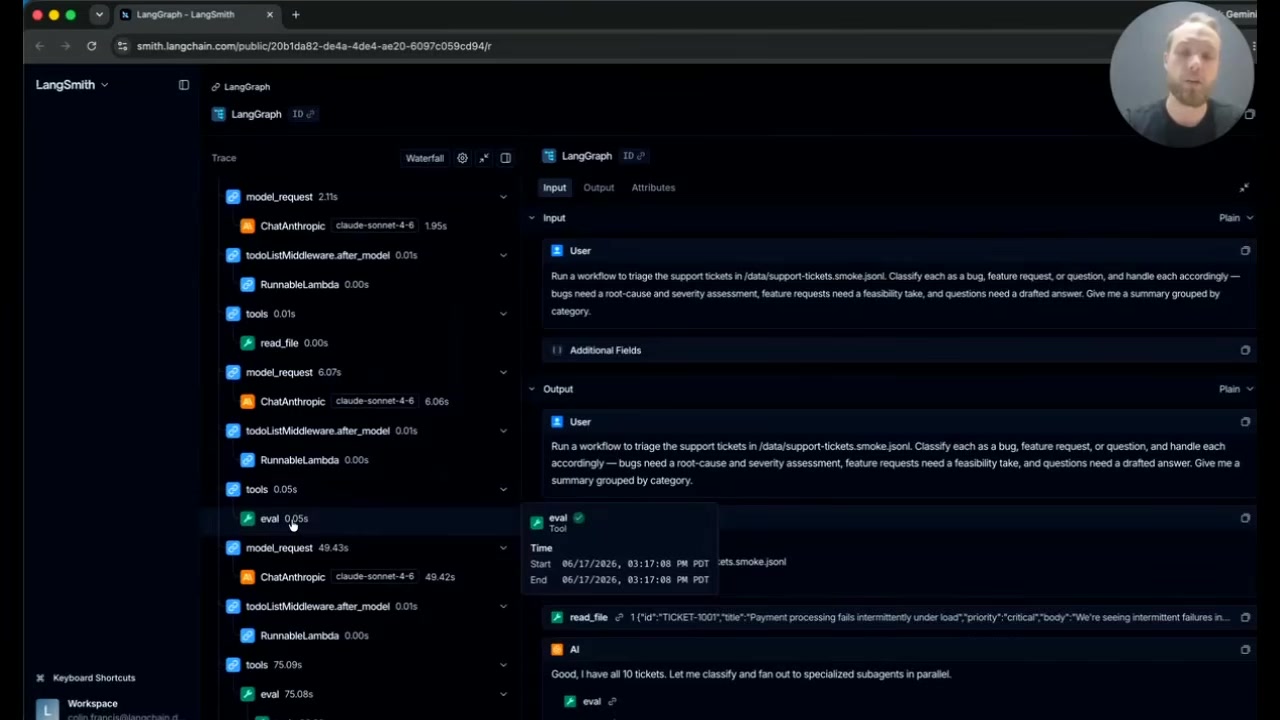Click the LangGraph breadcrumb link
Image resolution: width=1280 pixels, height=720 pixels.
click(x=247, y=87)
